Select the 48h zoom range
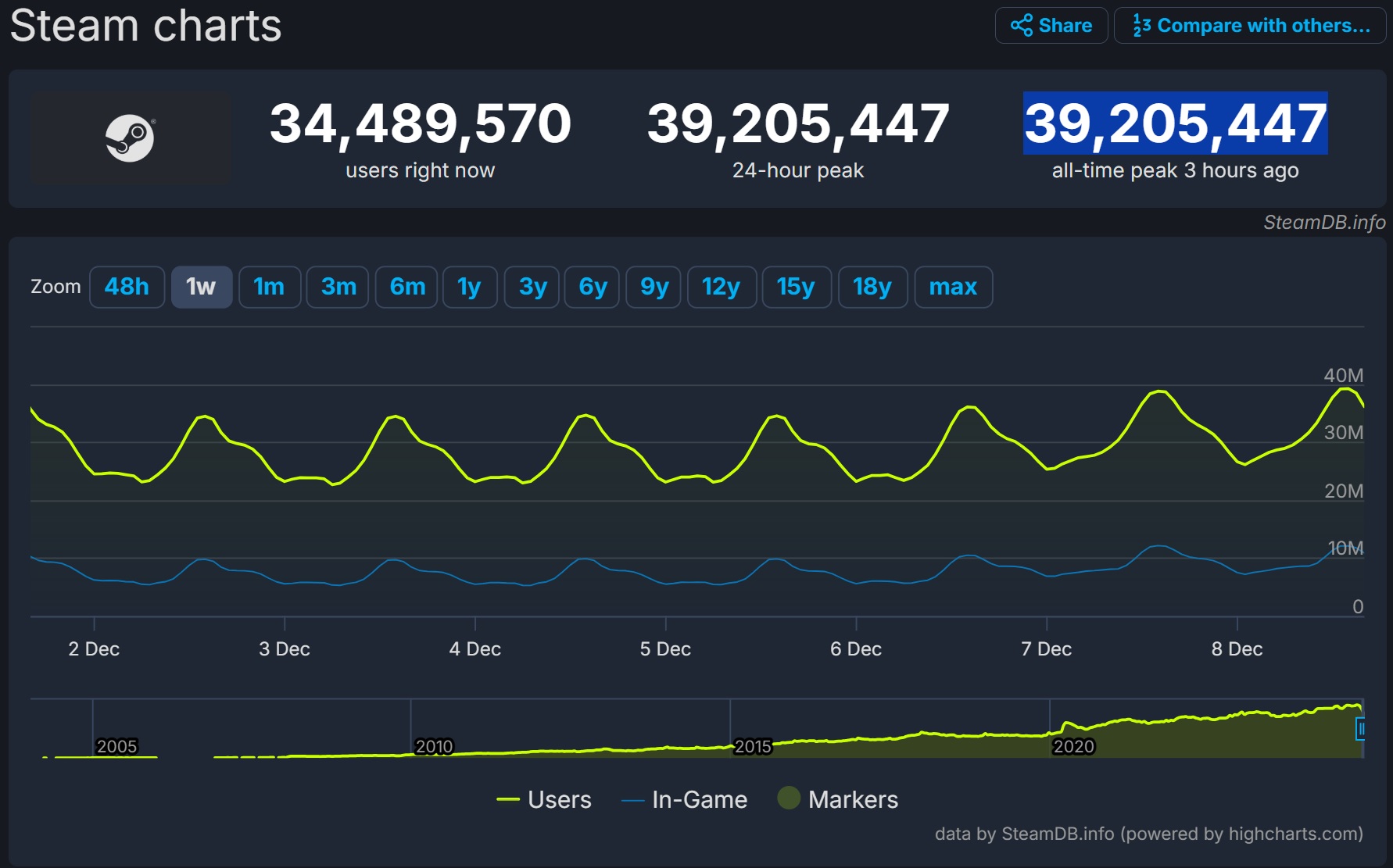The width and height of the screenshot is (1393, 868). click(127, 287)
